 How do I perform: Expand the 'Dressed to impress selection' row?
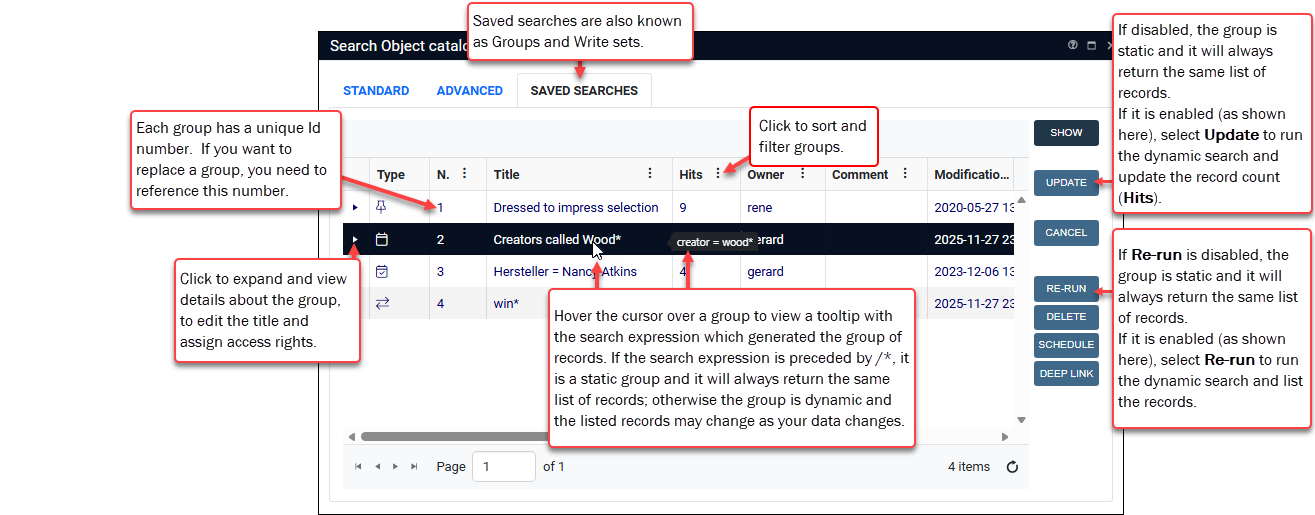coord(355,207)
